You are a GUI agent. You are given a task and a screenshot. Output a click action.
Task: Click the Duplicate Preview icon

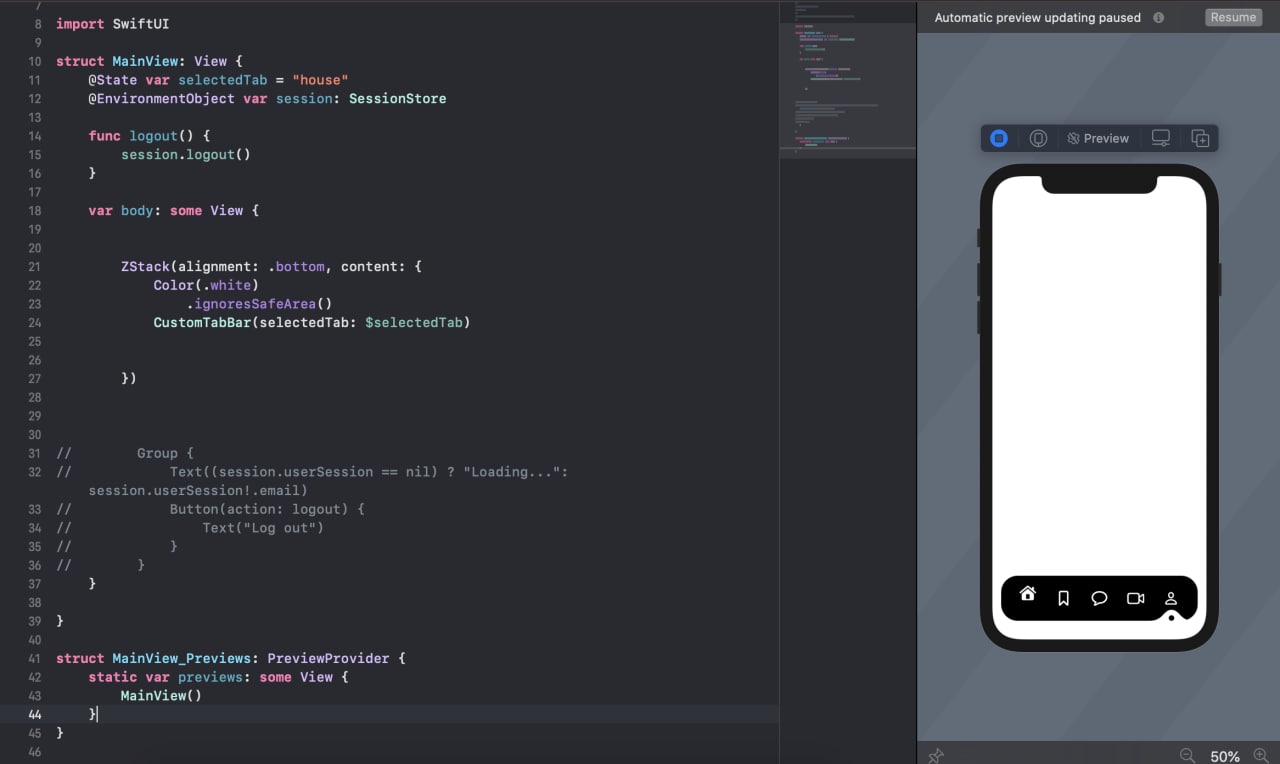(x=1201, y=139)
